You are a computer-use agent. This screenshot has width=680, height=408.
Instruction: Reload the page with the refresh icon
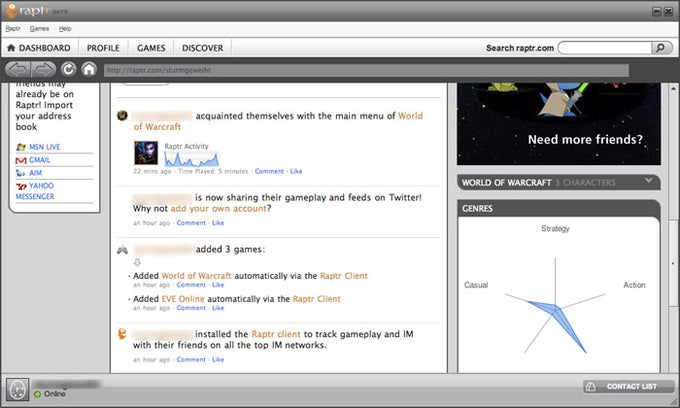click(x=69, y=69)
